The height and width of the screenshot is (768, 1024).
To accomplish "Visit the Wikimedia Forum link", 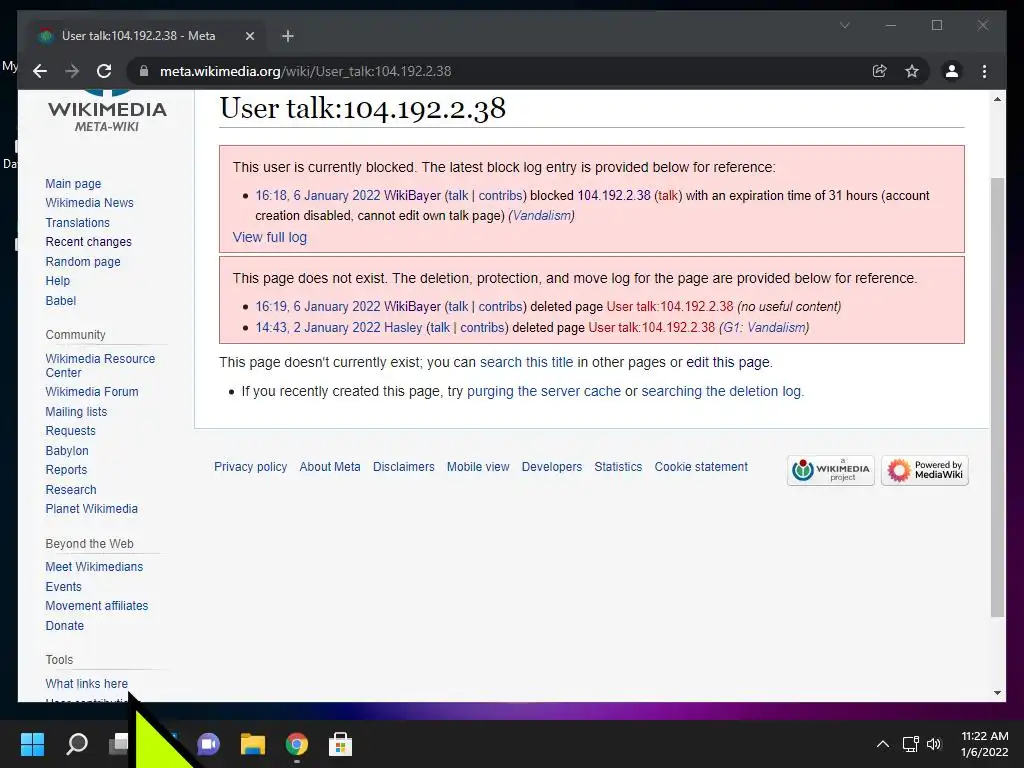I will 92,392.
